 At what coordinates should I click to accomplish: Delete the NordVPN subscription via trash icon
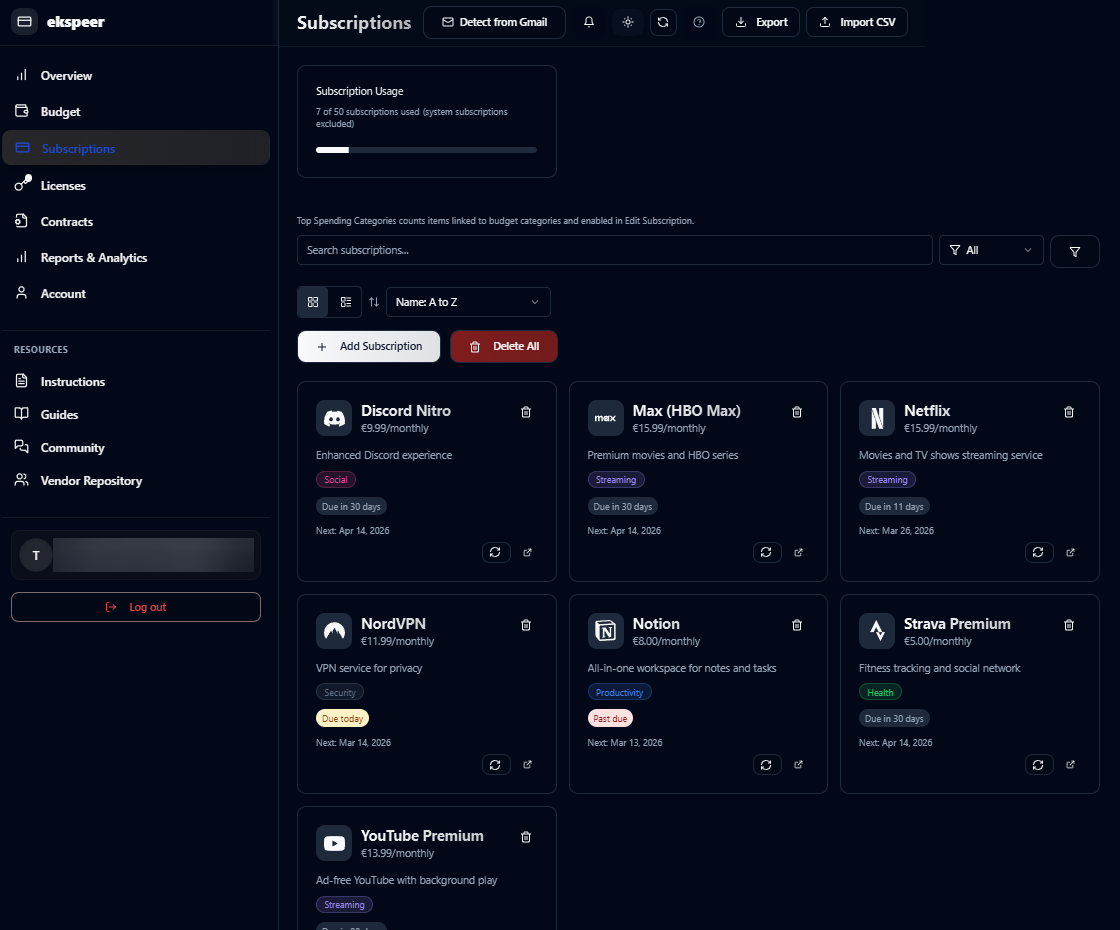click(x=526, y=625)
